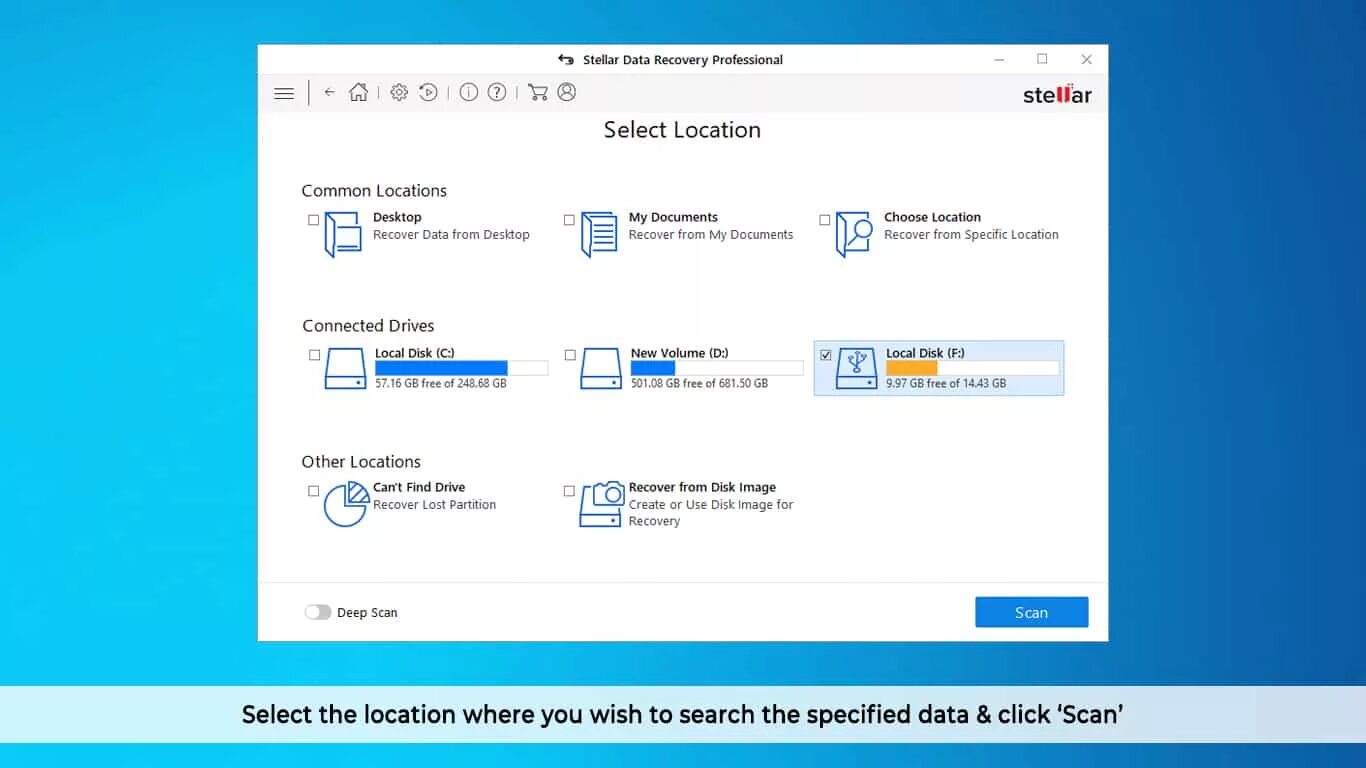The height and width of the screenshot is (768, 1366).
Task: Click the Choose Location magnifier icon
Action: (854, 234)
